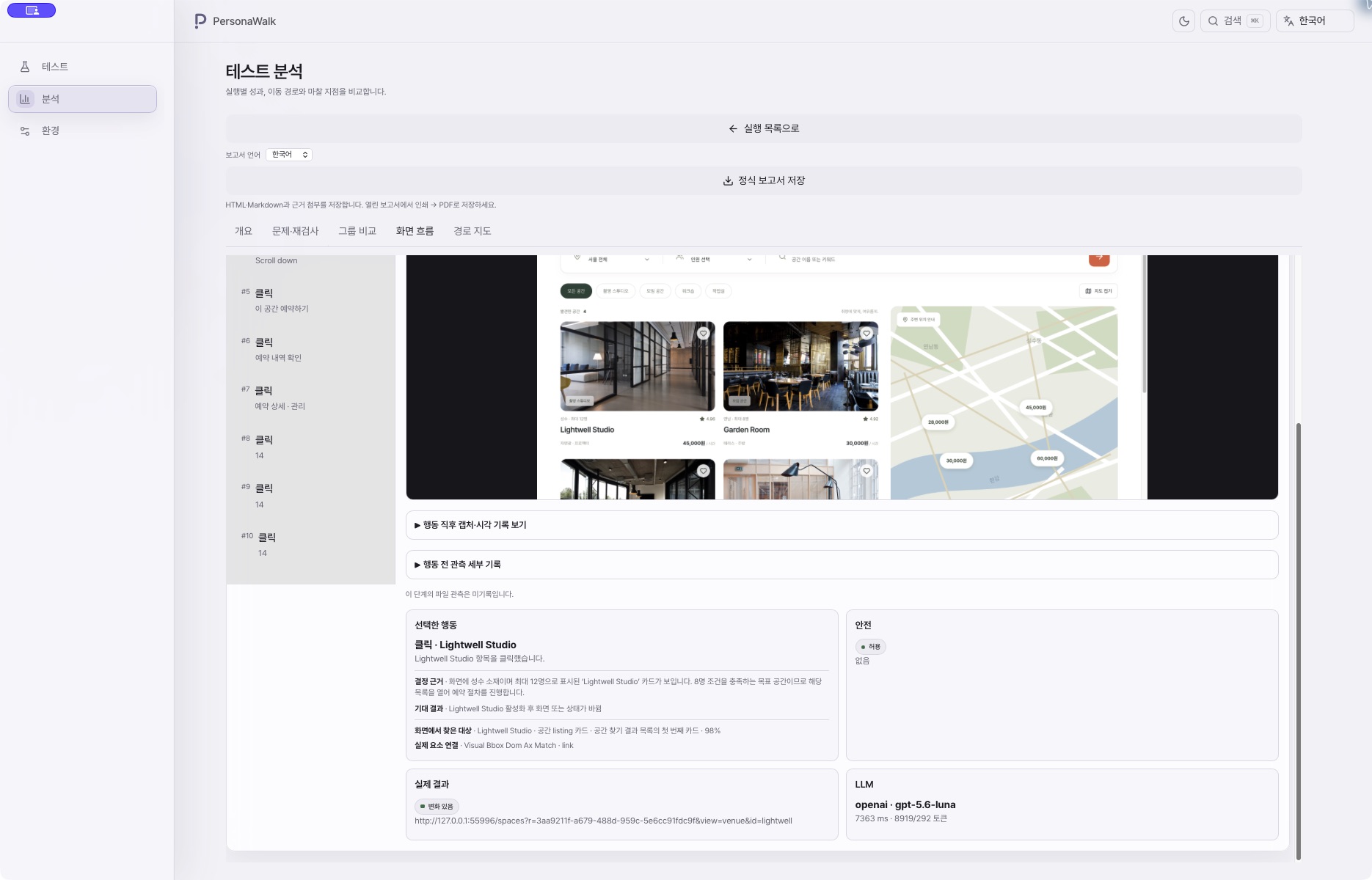This screenshot has width=1372, height=880.
Task: Open the 보고서 언어 한국어 dropdown
Action: [289, 155]
